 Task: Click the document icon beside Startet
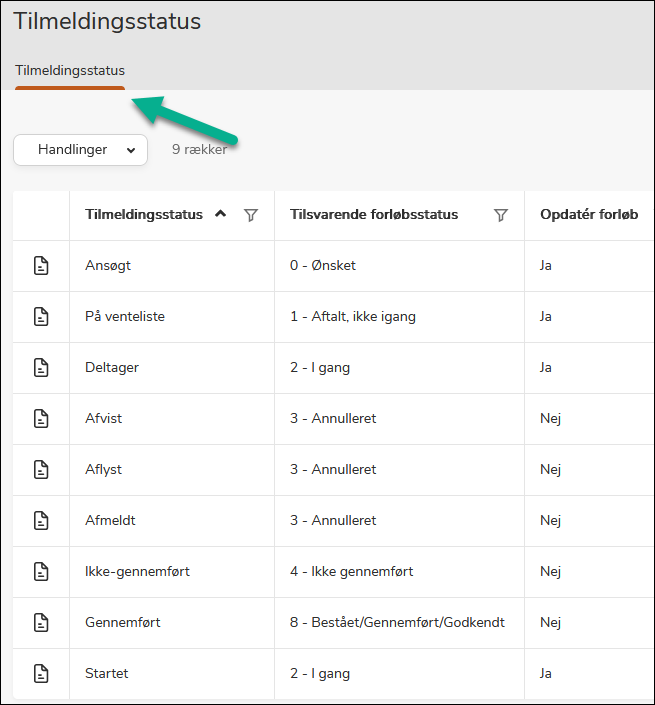click(41, 674)
